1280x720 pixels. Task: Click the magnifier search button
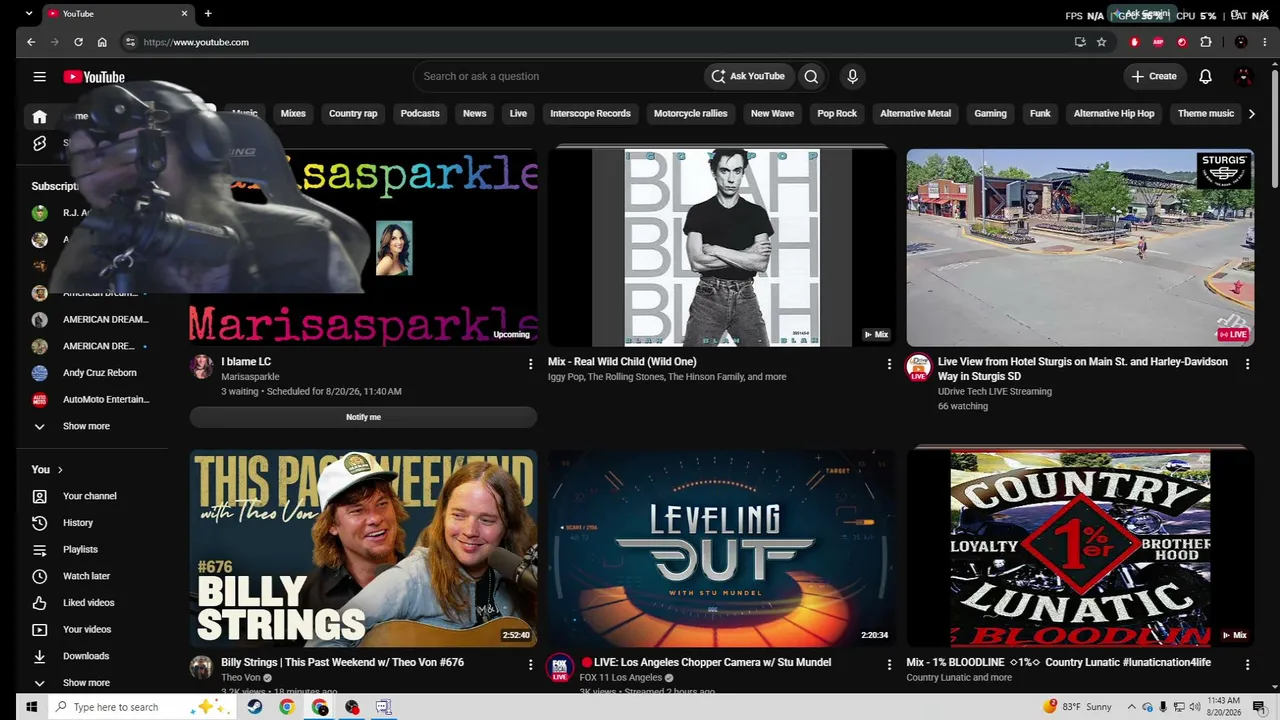[811, 76]
